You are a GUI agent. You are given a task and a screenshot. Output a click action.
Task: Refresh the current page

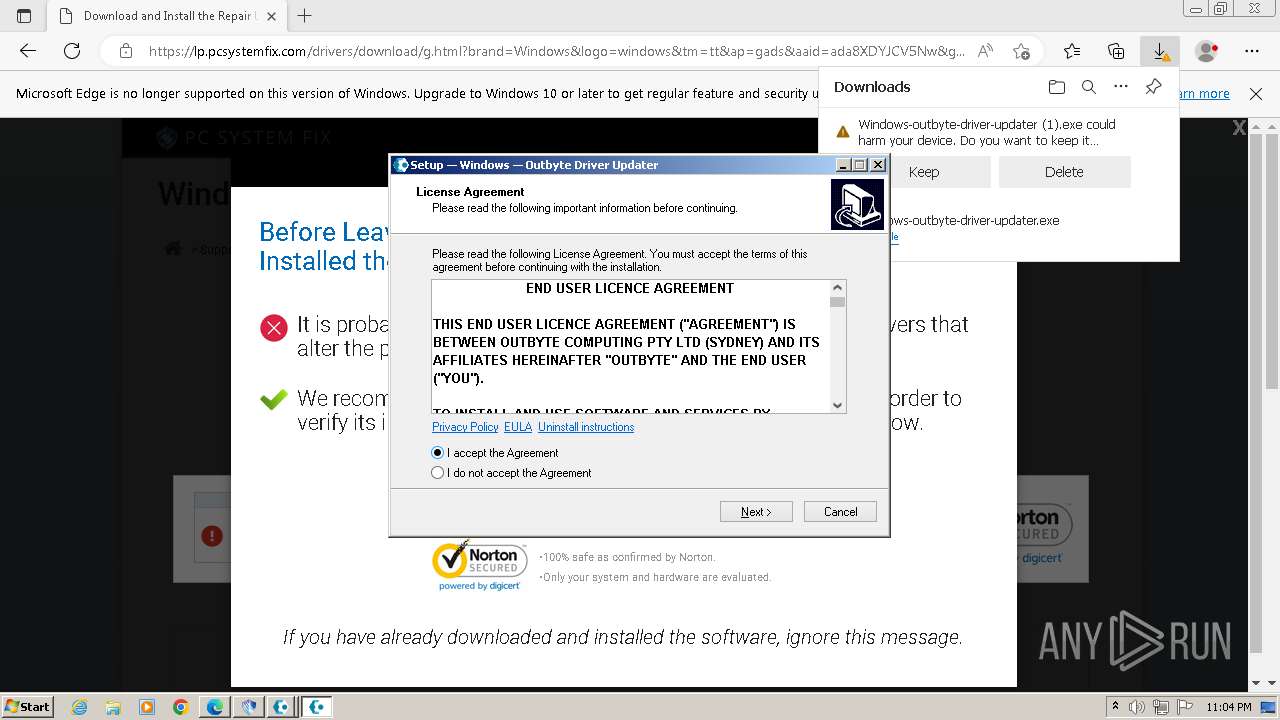72,51
